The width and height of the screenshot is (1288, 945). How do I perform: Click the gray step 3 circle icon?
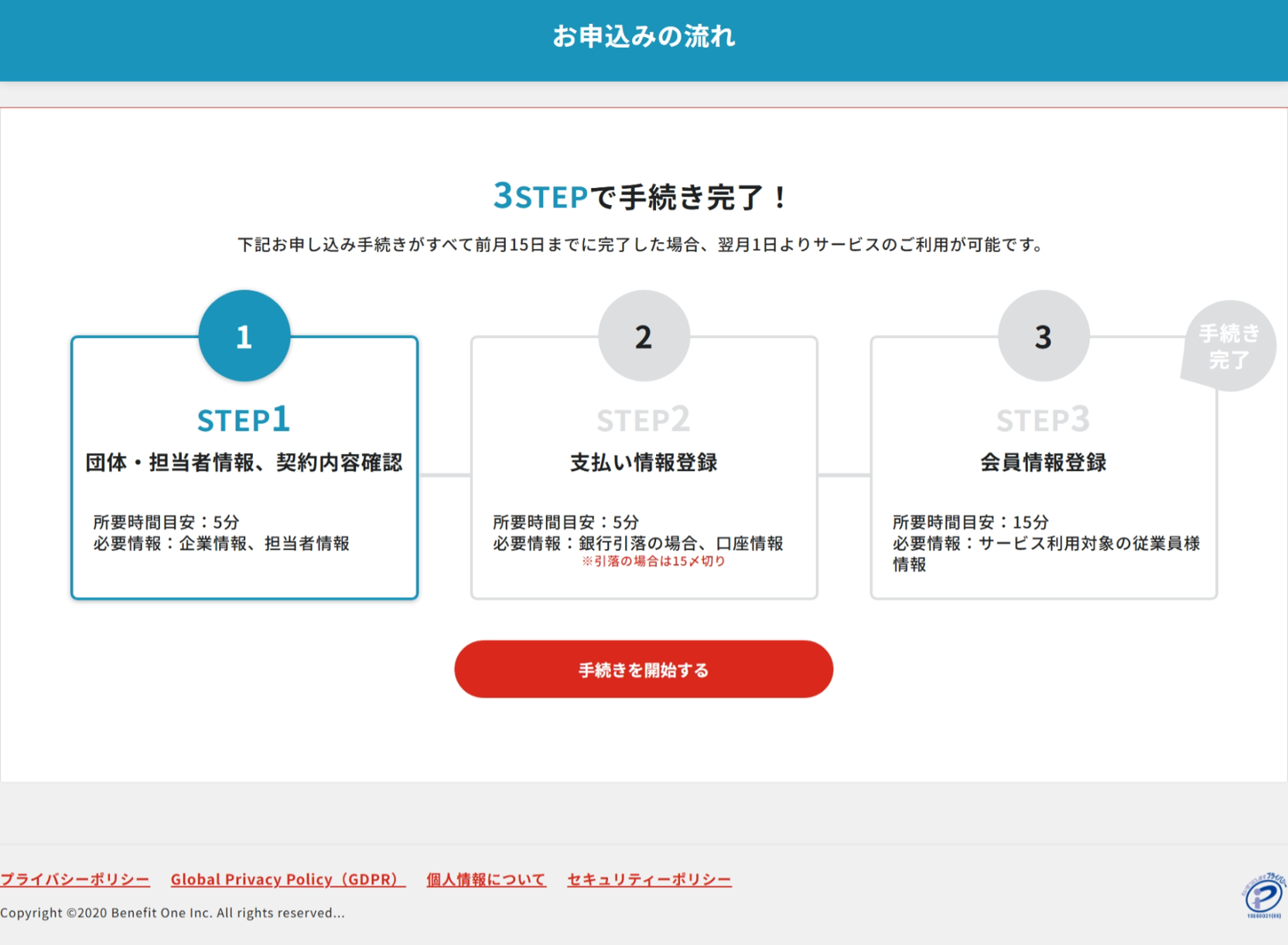point(1043,336)
